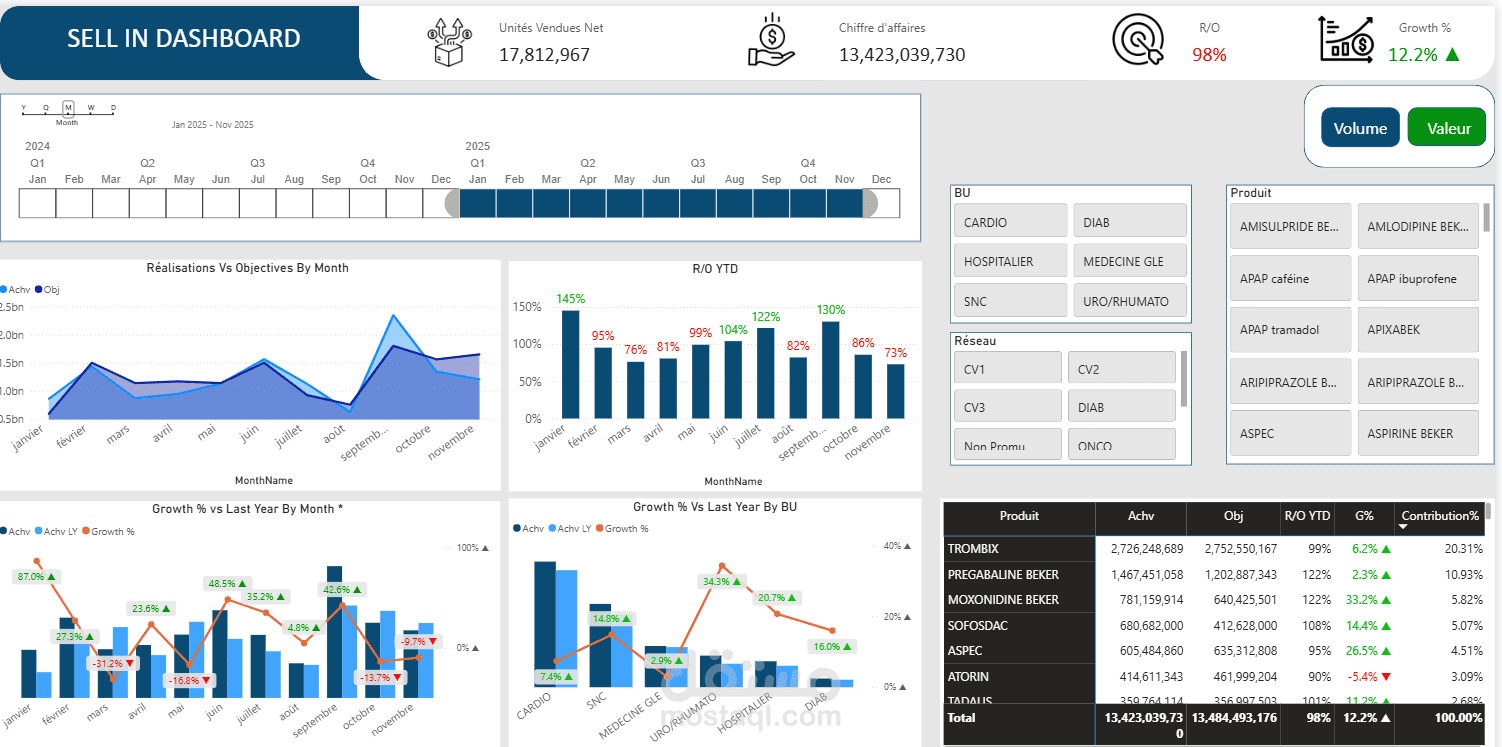Select URO/RHUMATO in the BU slicer
1502x747 pixels.
click(x=1130, y=300)
